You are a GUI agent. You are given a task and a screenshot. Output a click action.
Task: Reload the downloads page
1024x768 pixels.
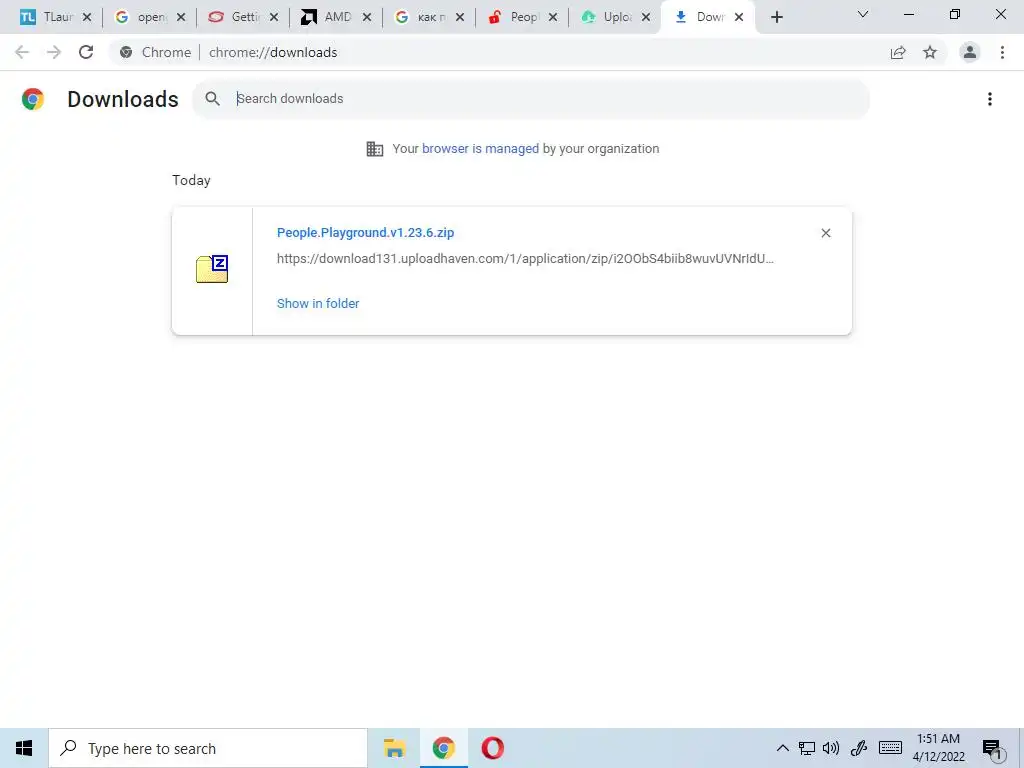tap(86, 52)
